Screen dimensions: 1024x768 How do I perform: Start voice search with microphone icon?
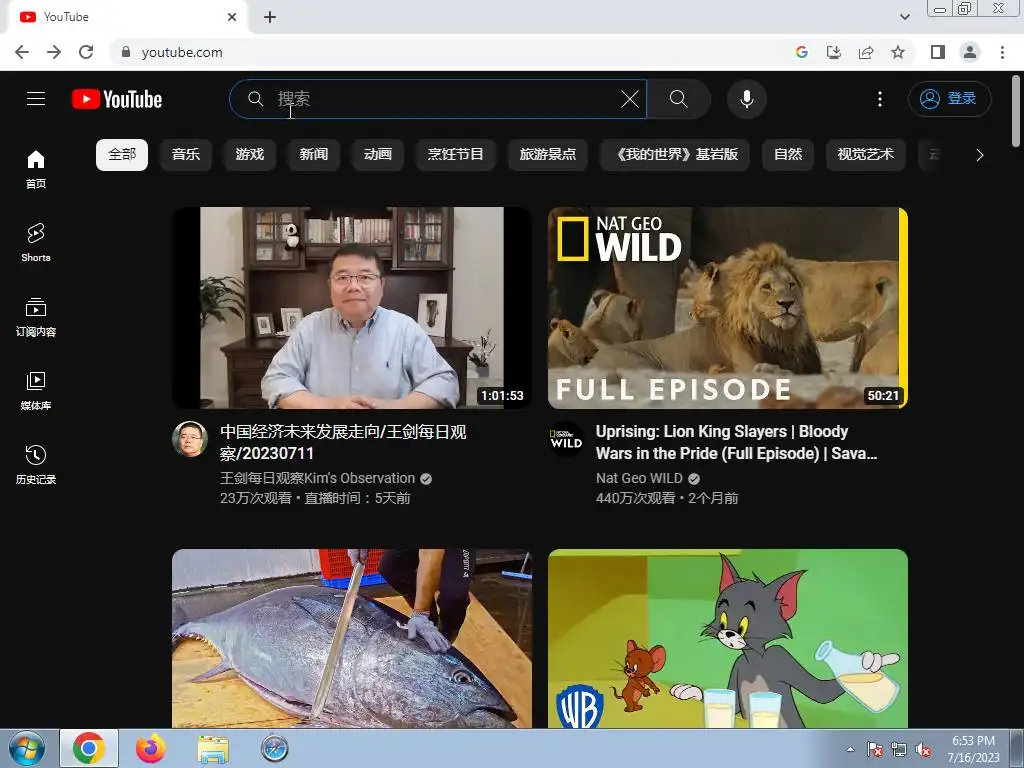click(746, 99)
